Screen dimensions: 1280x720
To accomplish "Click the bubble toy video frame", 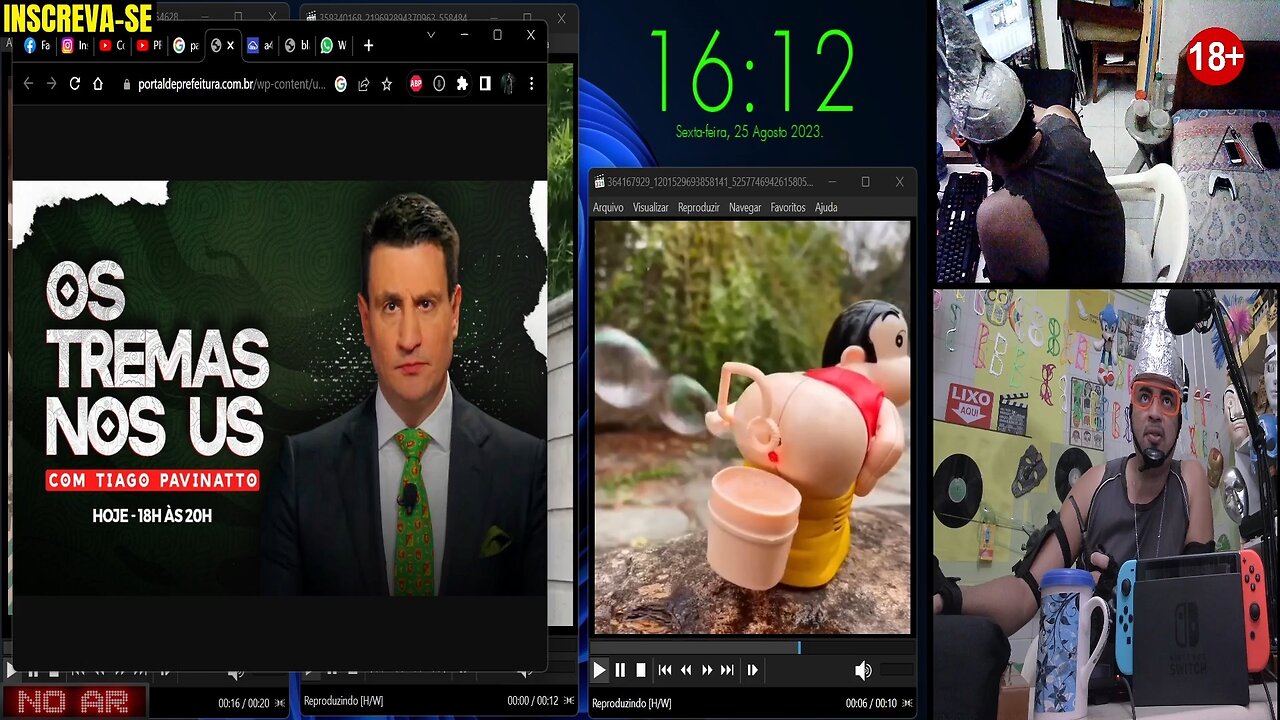I will (752, 427).
